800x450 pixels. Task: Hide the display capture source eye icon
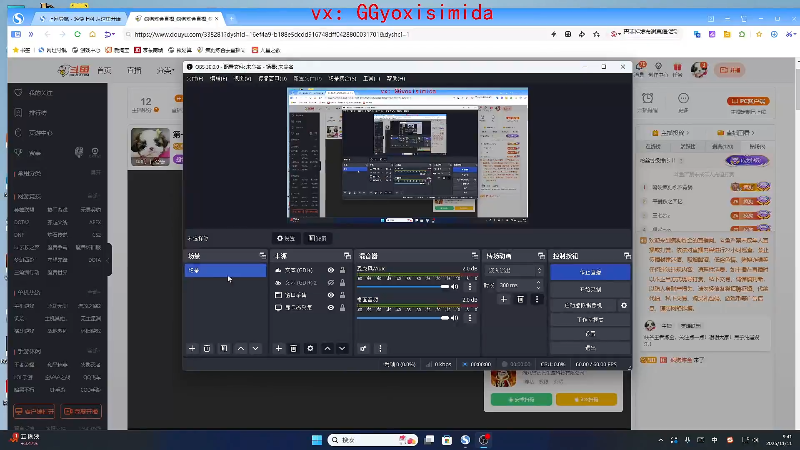coord(331,308)
